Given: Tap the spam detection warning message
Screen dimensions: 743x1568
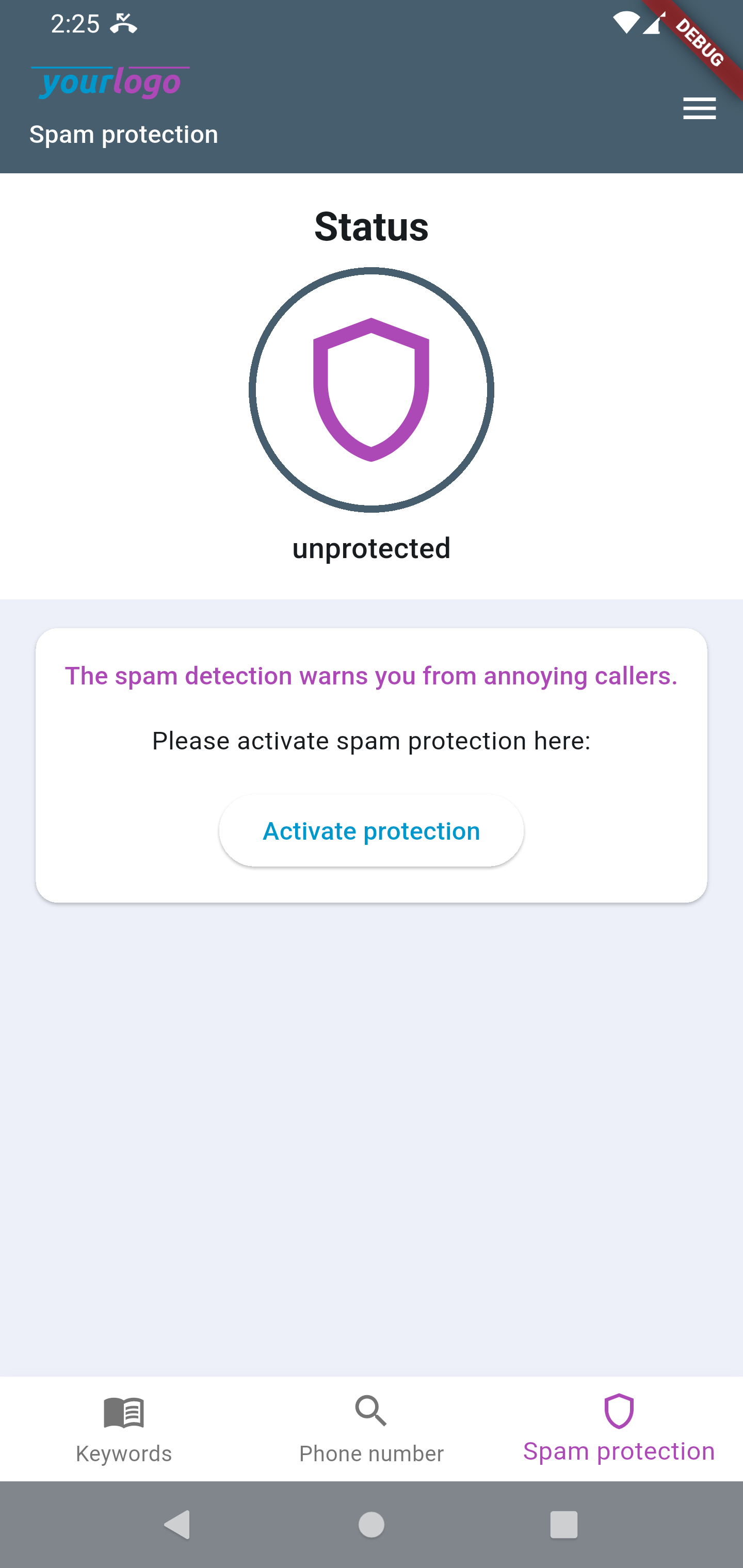Looking at the screenshot, I should (x=371, y=676).
